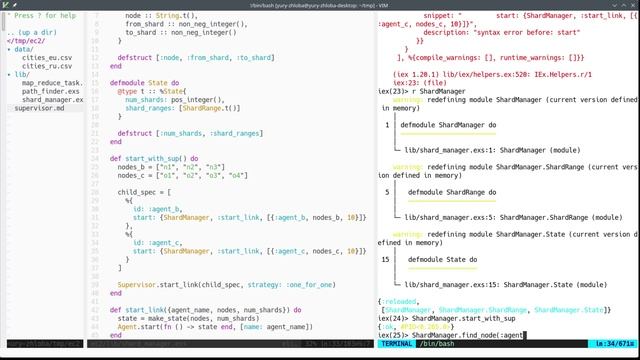Click 'defstruct [:num_shards, :shard_ranges]' line
This screenshot has height=360, width=640.
click(190, 133)
